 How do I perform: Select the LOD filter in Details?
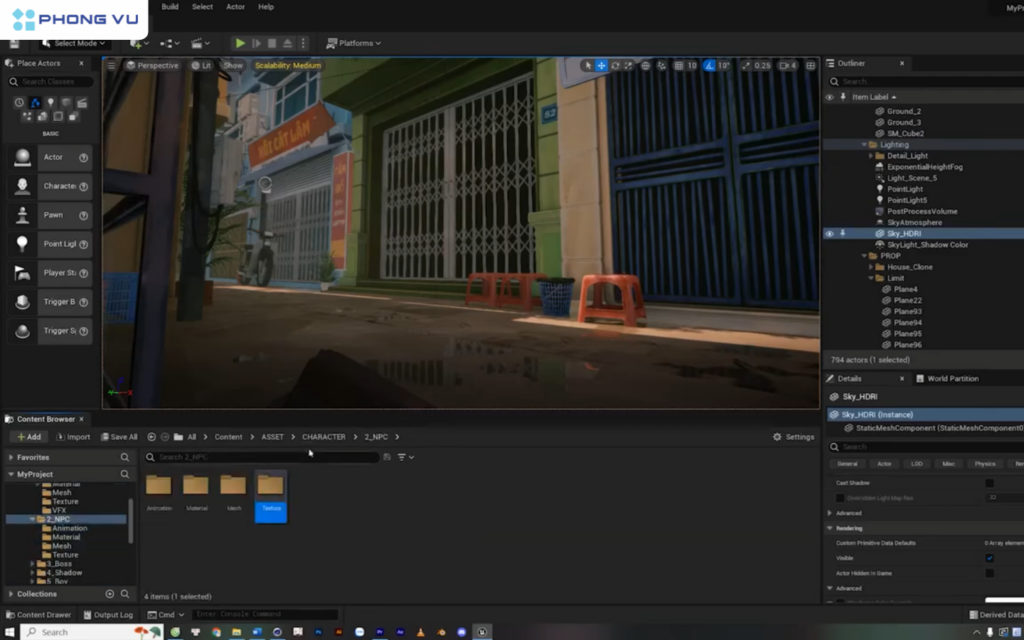pyautogui.click(x=917, y=464)
